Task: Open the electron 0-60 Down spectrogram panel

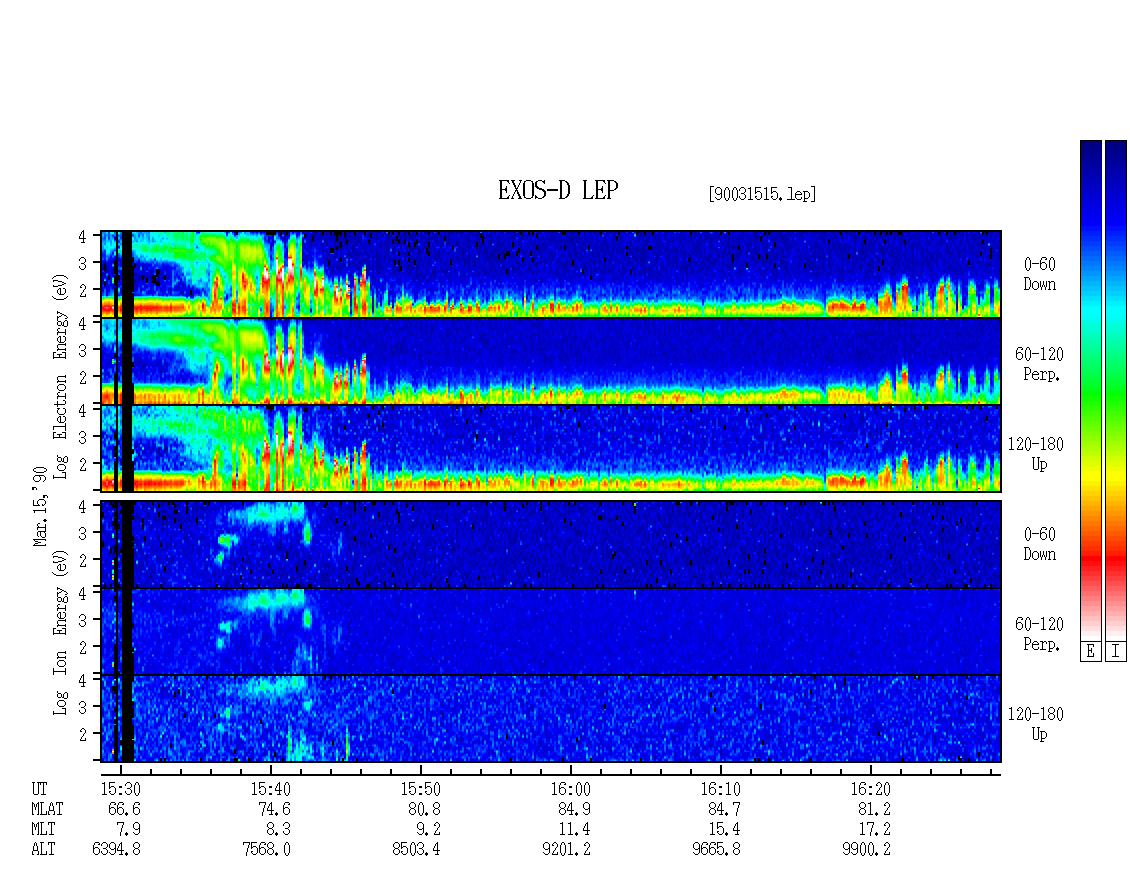Action: coord(551,274)
